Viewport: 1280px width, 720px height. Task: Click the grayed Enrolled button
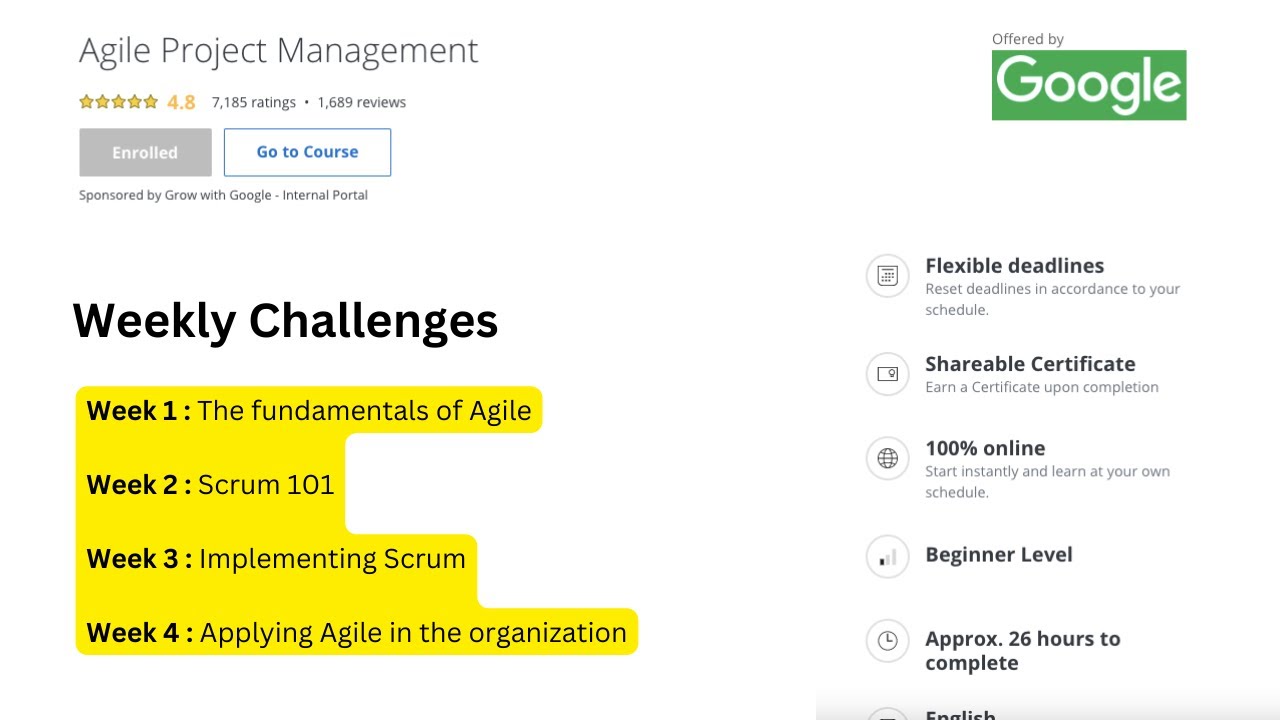(x=145, y=152)
